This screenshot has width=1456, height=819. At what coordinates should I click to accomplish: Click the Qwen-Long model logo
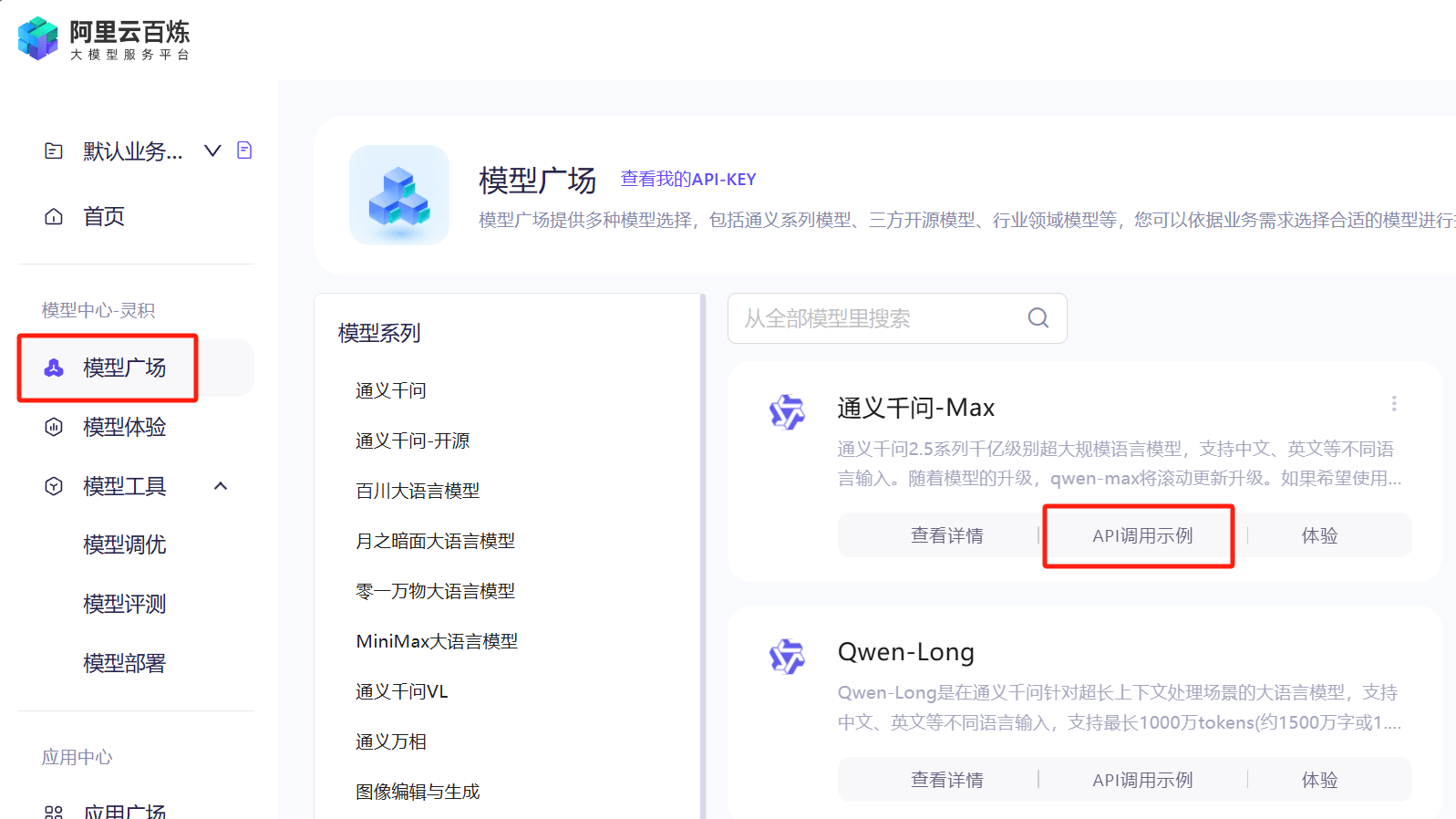(787, 656)
